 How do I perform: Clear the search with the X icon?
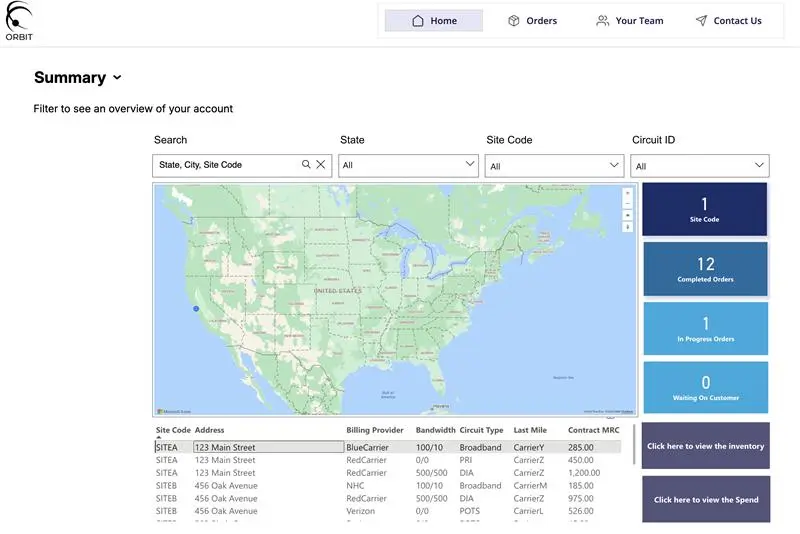coord(321,165)
